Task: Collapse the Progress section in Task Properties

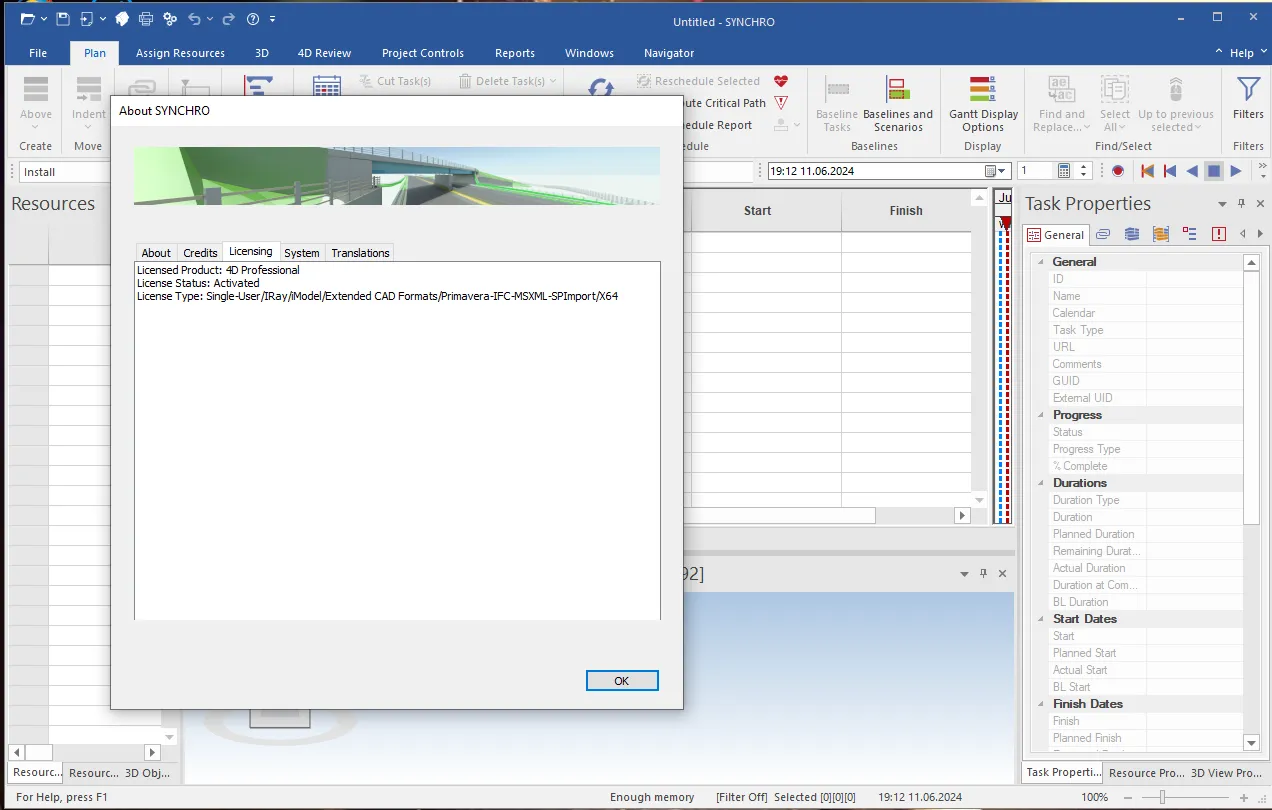Action: pyautogui.click(x=1040, y=415)
